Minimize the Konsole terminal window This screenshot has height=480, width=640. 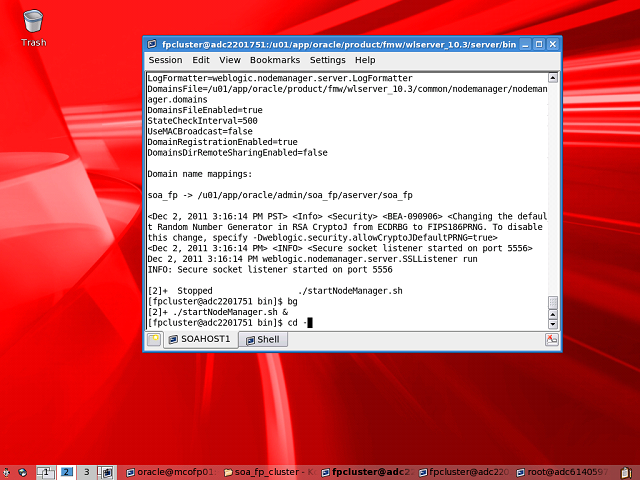click(525, 44)
